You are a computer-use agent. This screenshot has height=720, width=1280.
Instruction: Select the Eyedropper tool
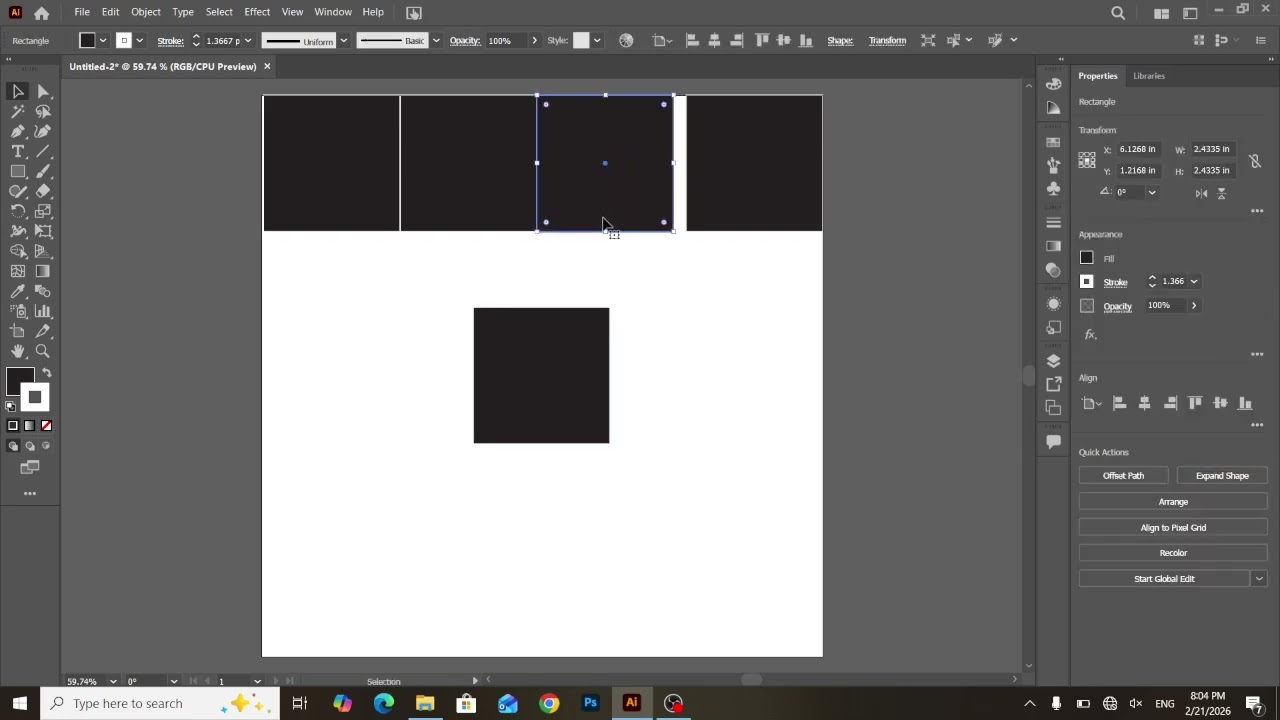[18, 291]
